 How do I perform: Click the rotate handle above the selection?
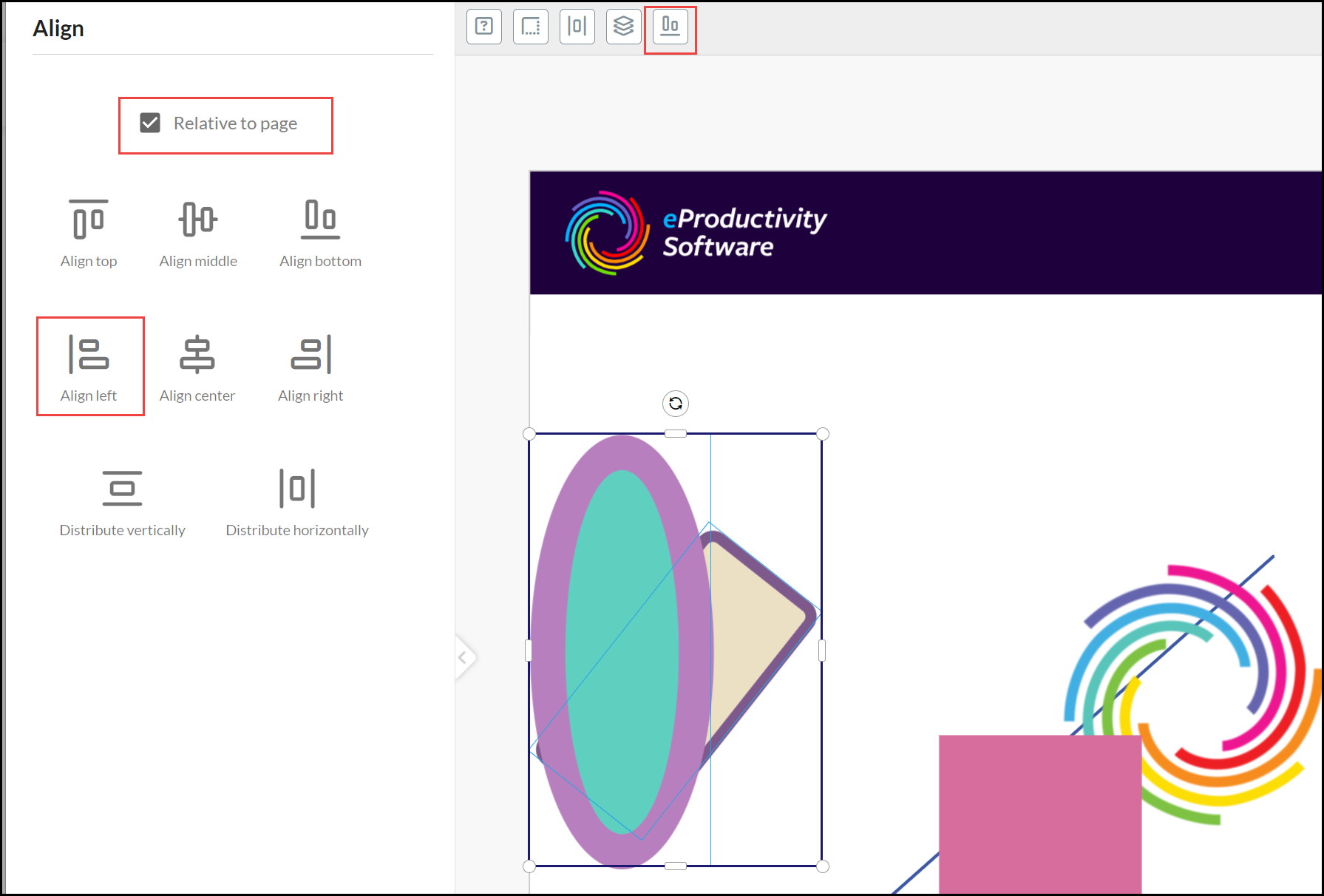coord(676,404)
